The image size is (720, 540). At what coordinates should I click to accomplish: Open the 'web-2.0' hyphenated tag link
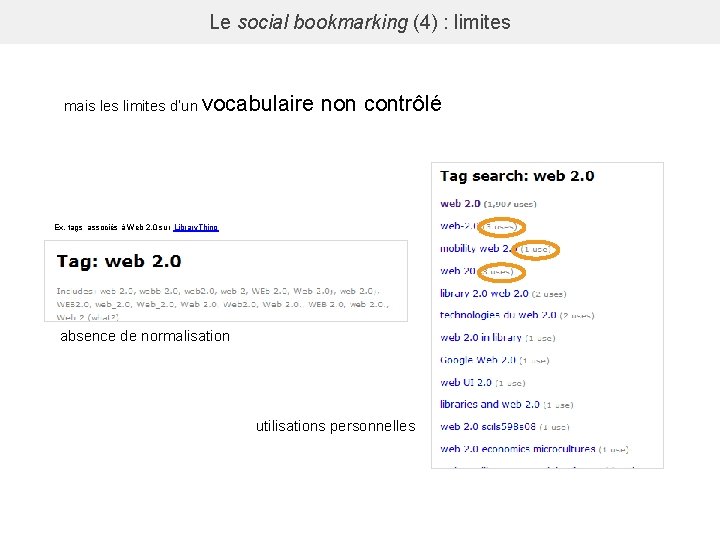click(459, 226)
